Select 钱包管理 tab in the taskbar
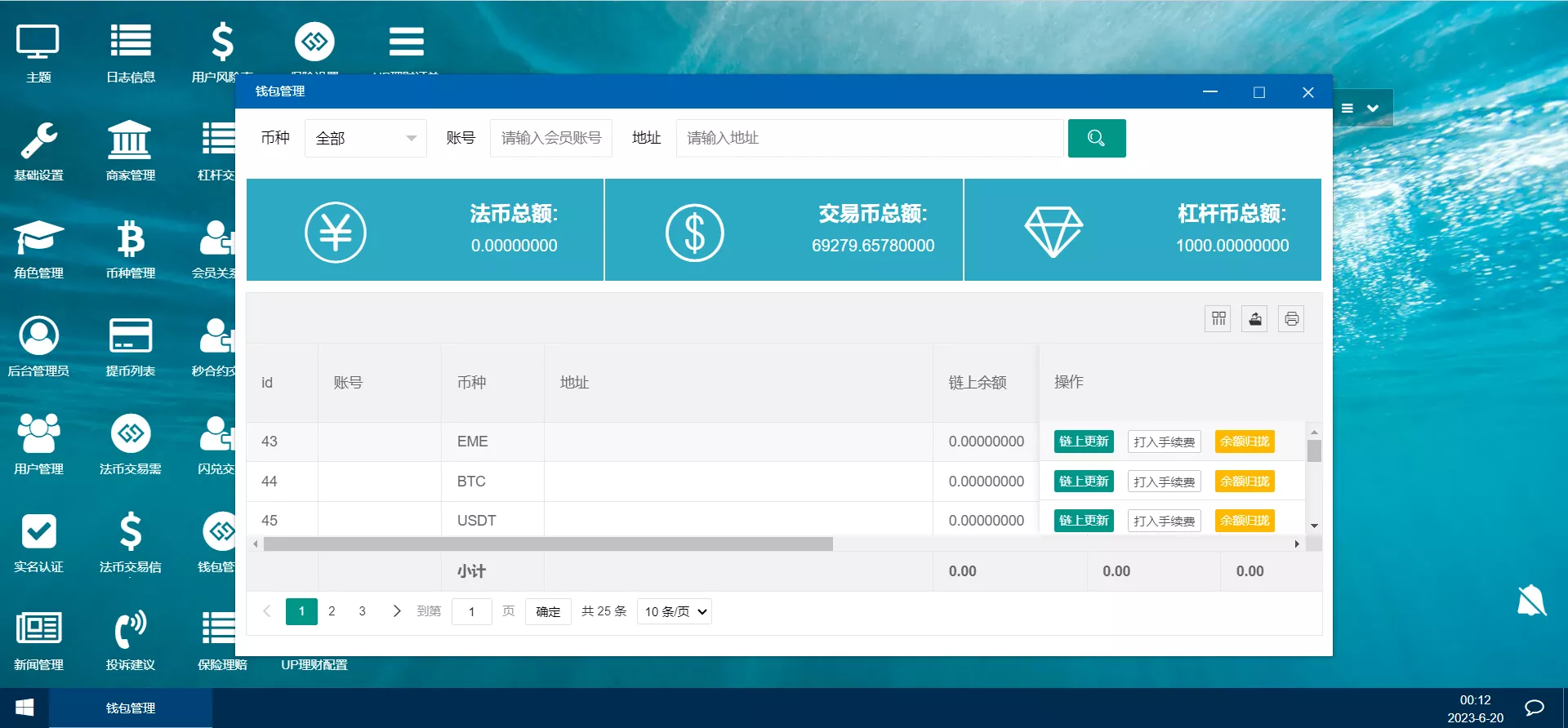 click(131, 708)
